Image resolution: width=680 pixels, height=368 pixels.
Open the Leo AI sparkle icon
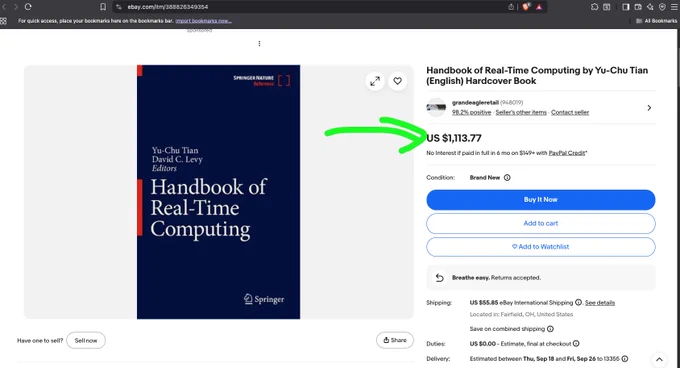tap(650, 7)
